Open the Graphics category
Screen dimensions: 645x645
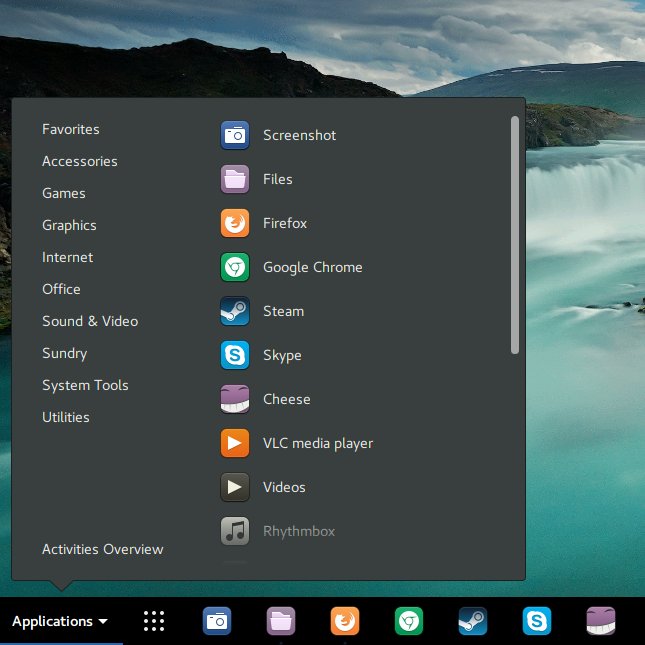(x=69, y=225)
